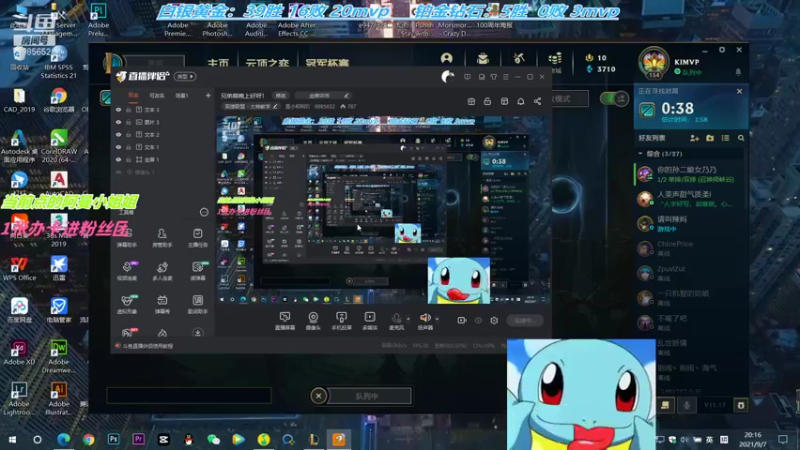The height and width of the screenshot is (450, 800).
Task: Open League friends list view options icon
Action: [x=725, y=138]
